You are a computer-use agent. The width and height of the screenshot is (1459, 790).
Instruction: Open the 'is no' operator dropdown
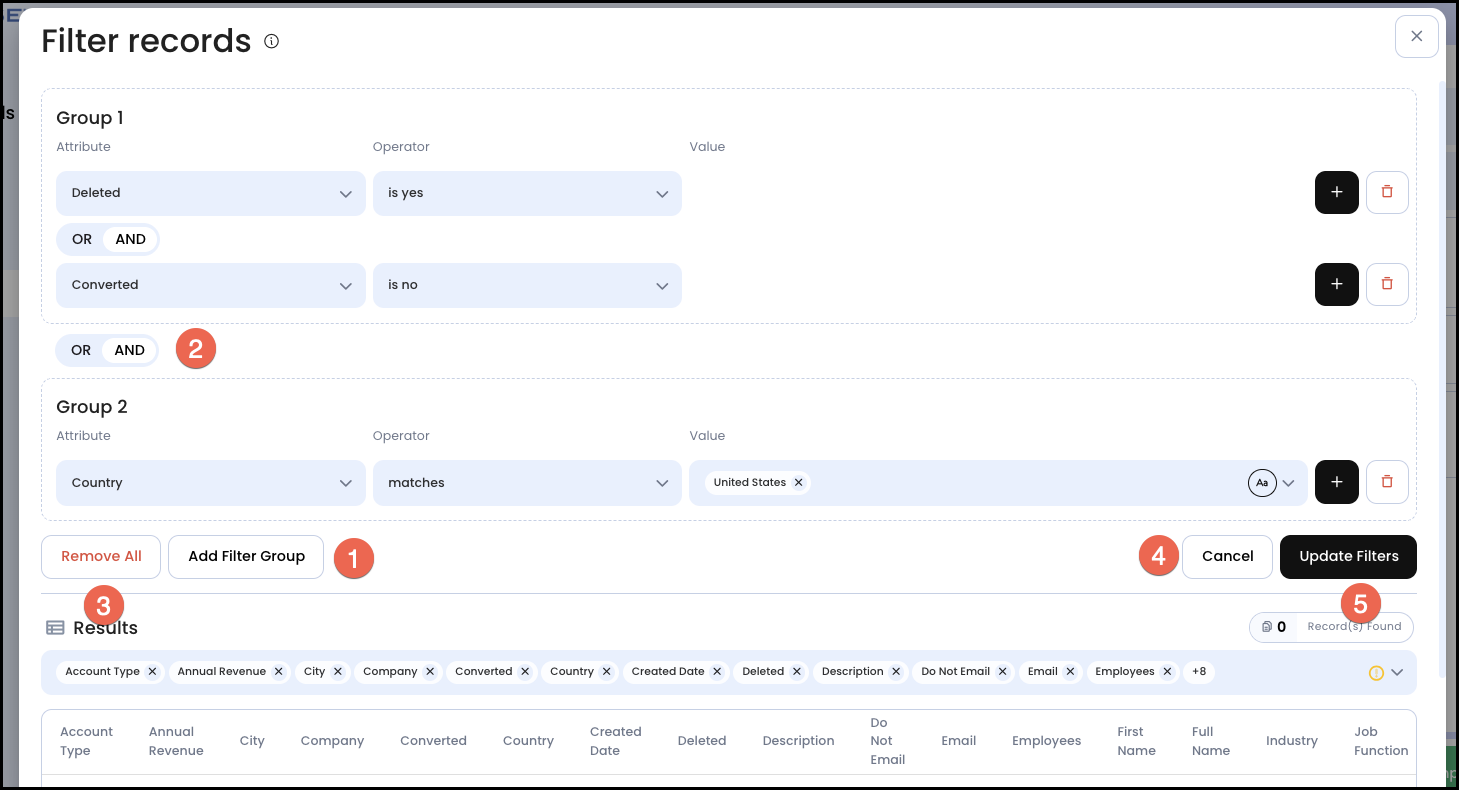[x=527, y=285]
